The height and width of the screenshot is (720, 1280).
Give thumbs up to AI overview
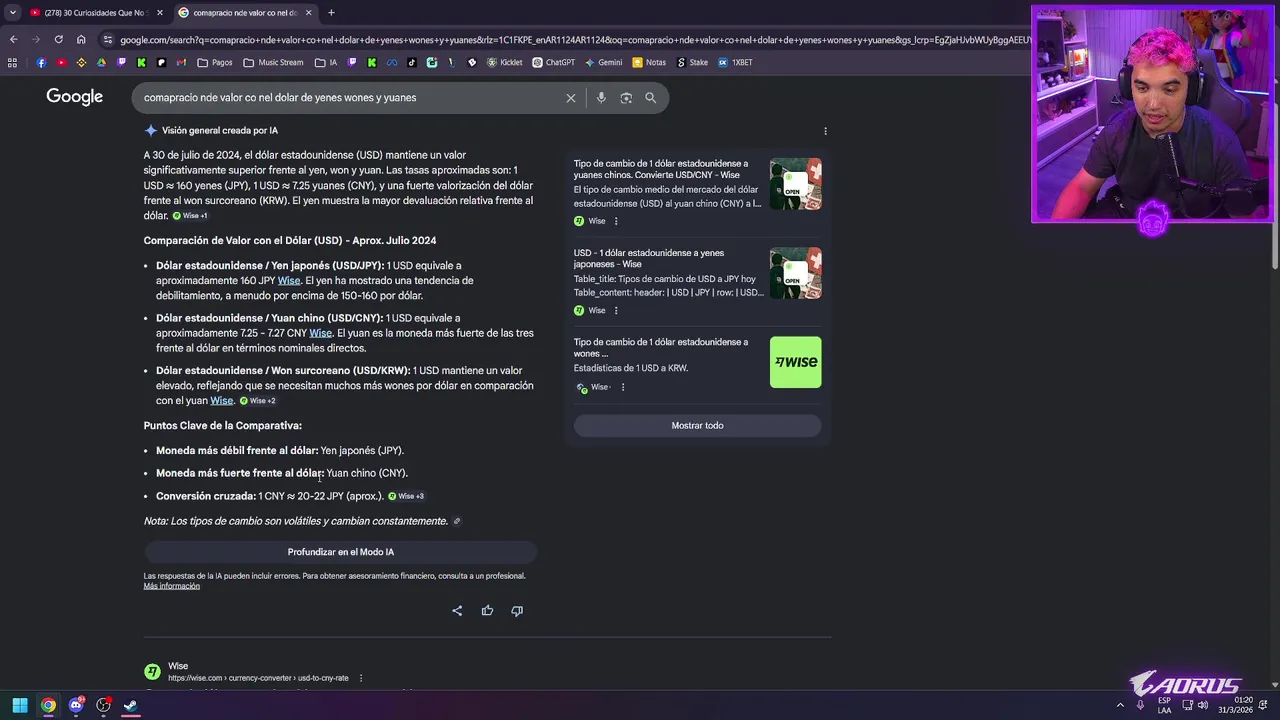tap(487, 610)
